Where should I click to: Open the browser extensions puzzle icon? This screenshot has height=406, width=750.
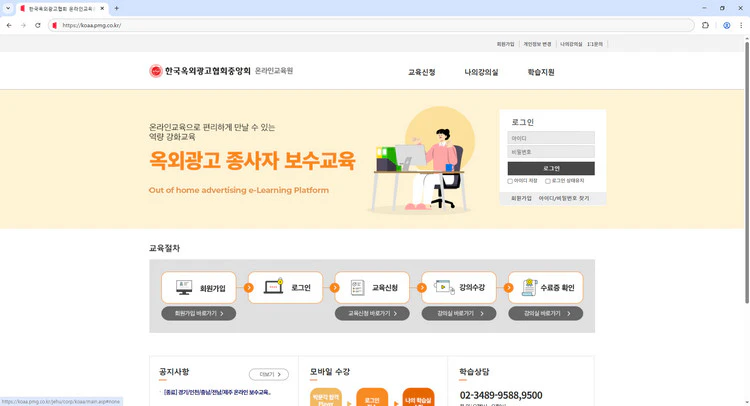point(705,25)
